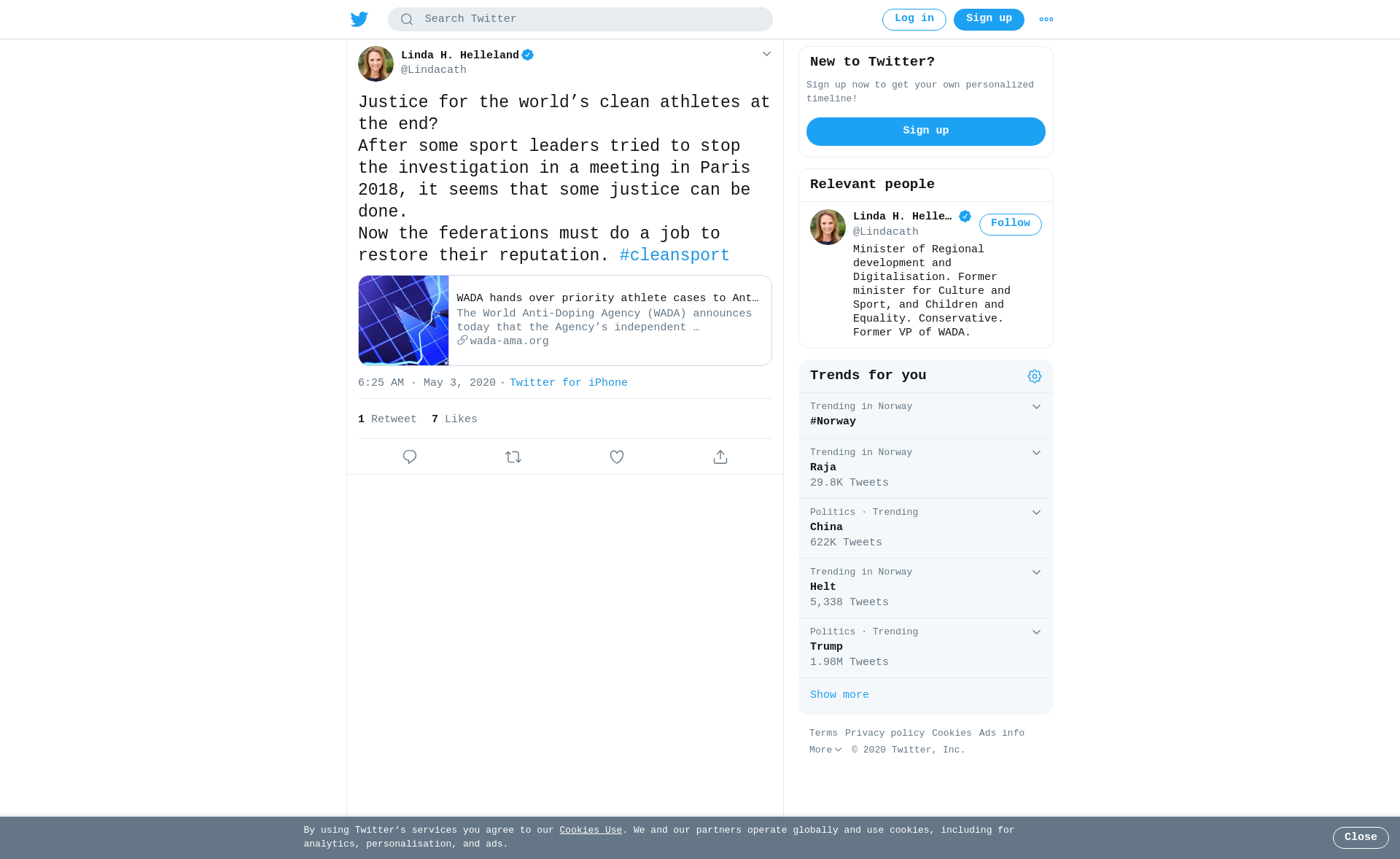Follow Linda H. Helleland

coord(1011,224)
